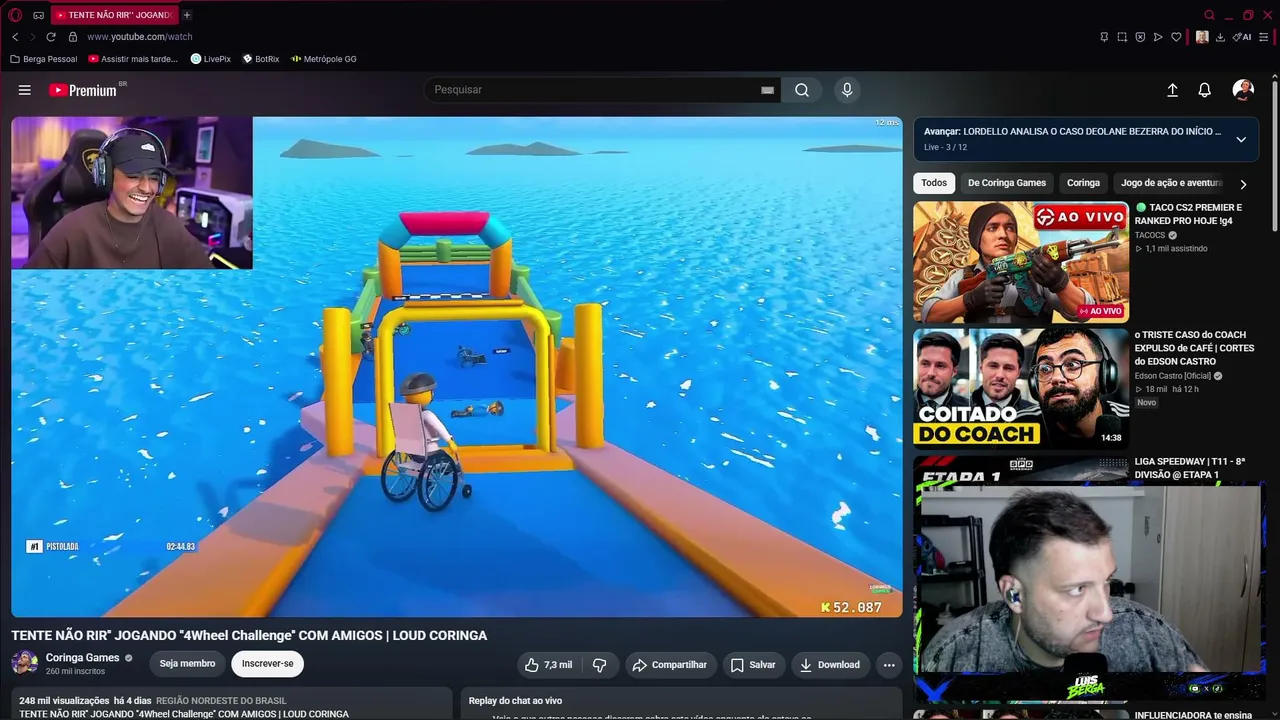
Task: Expand the Avançar playlist panel
Action: (x=1241, y=139)
